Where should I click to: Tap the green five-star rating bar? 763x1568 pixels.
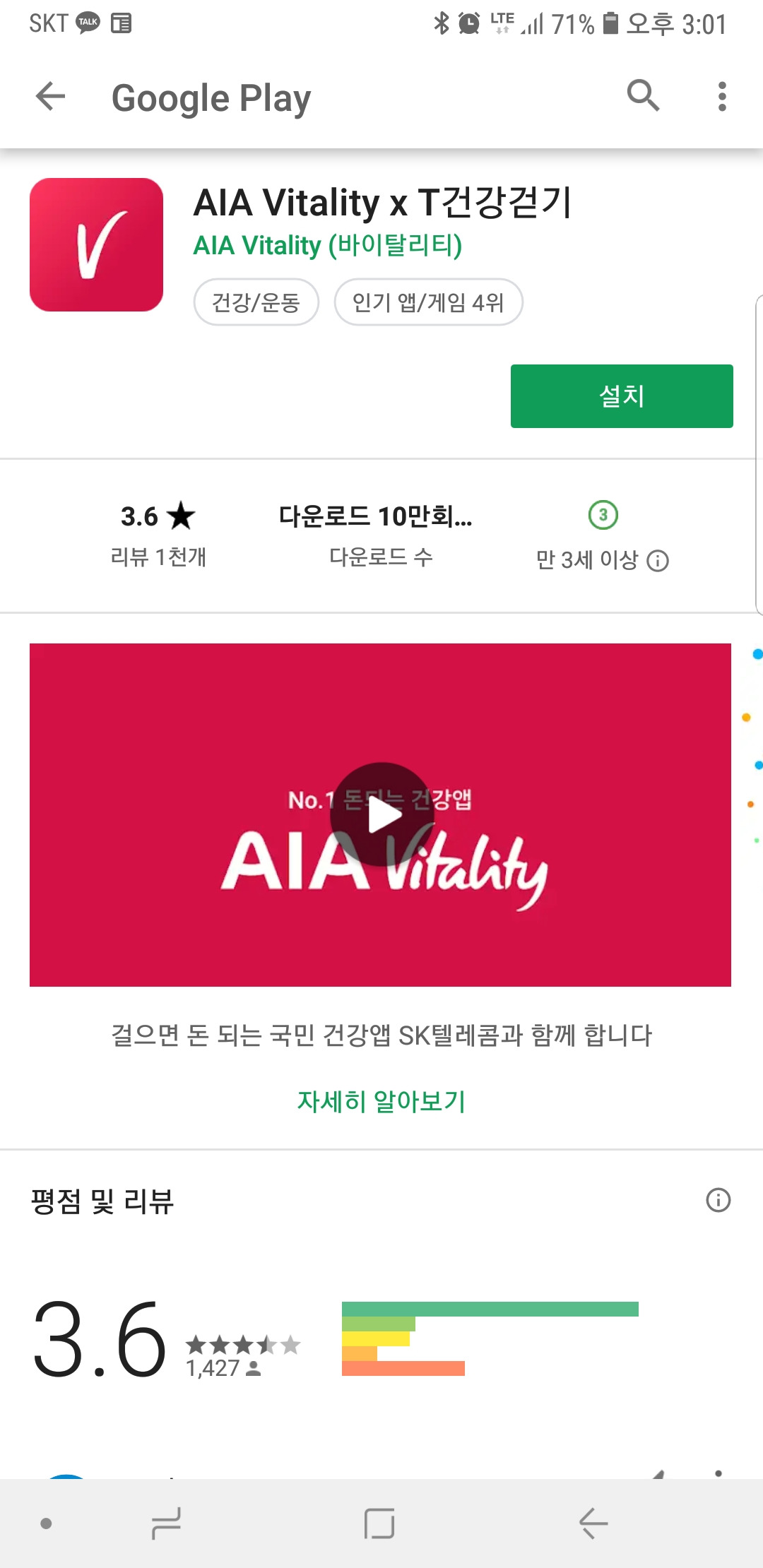[x=490, y=1309]
